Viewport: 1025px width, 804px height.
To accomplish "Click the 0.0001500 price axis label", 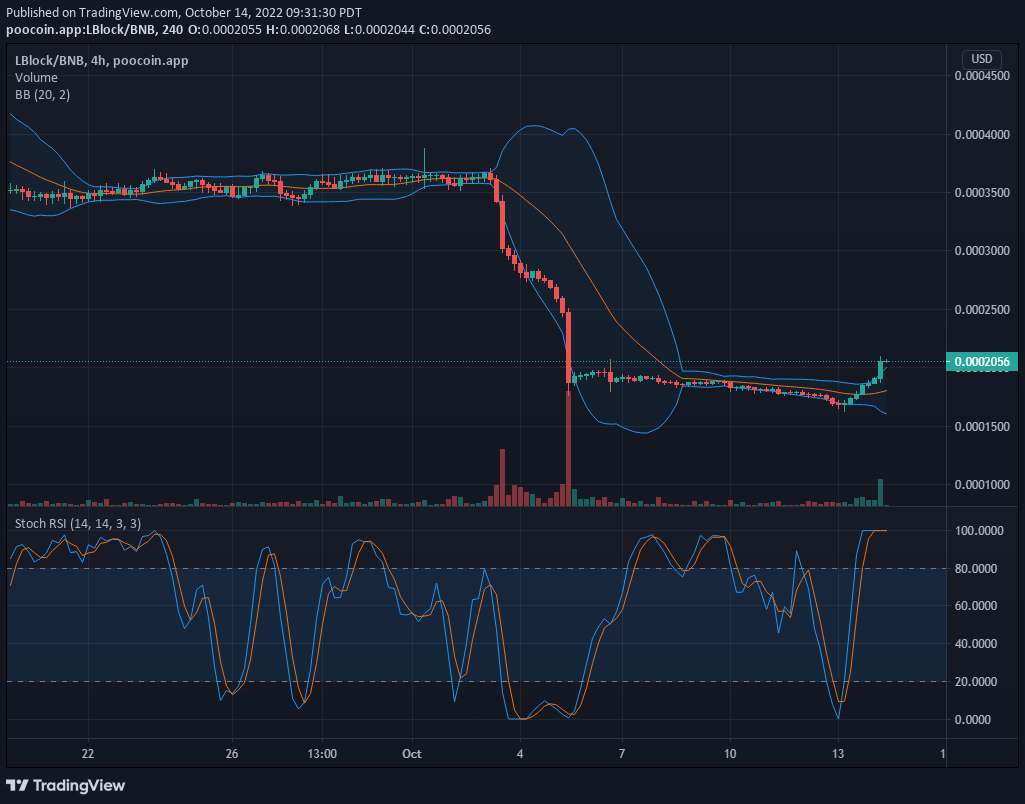I will pos(981,426).
